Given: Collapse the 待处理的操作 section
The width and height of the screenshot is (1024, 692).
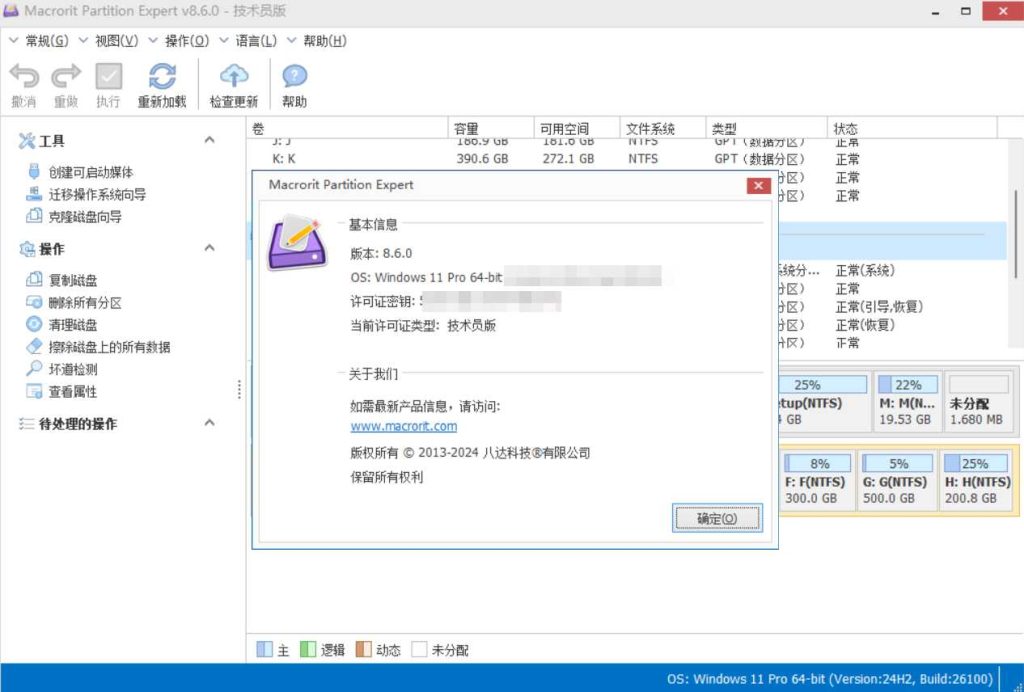Looking at the screenshot, I should 210,423.
